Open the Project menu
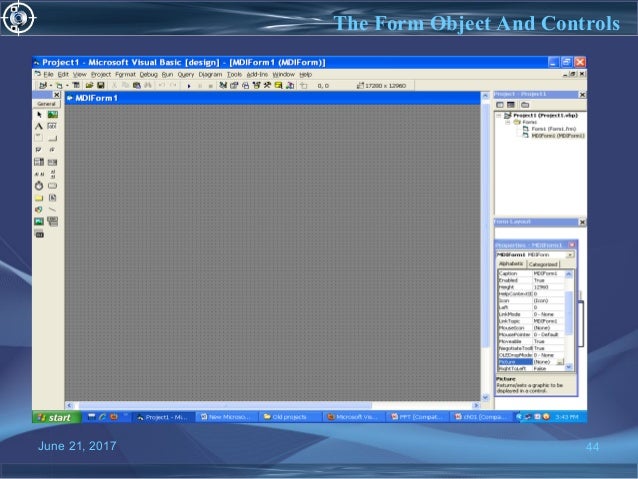638x479 pixels. pos(101,74)
